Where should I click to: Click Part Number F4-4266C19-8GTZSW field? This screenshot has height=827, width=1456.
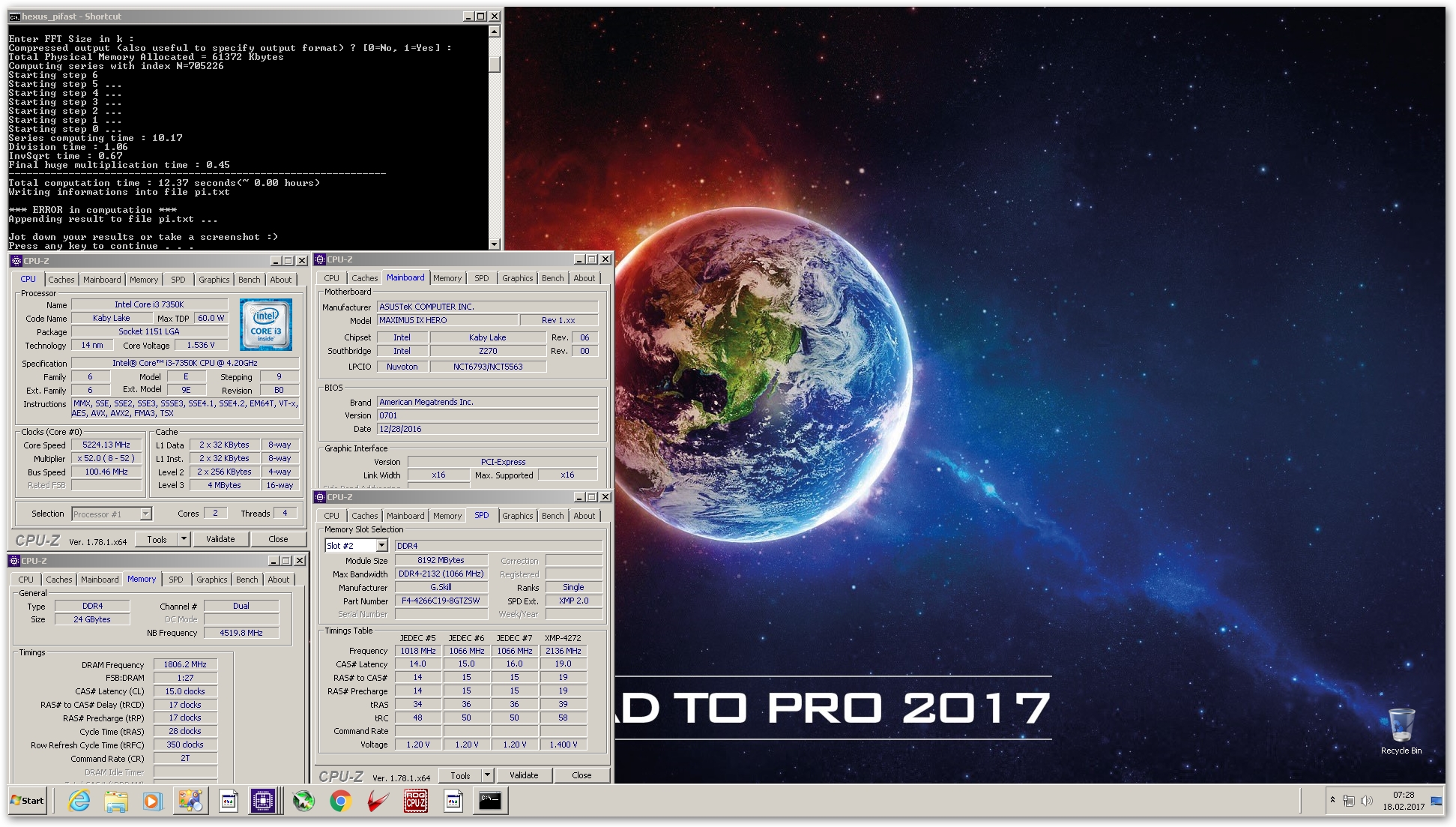click(441, 601)
